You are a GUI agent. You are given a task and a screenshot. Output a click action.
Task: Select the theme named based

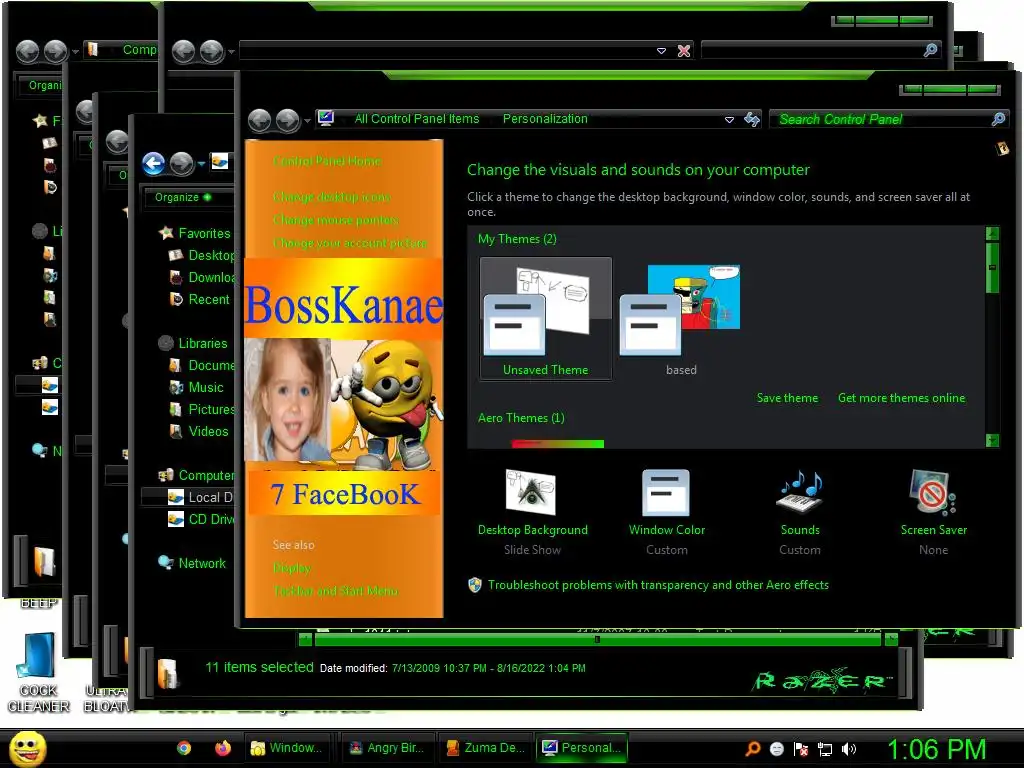tap(680, 320)
